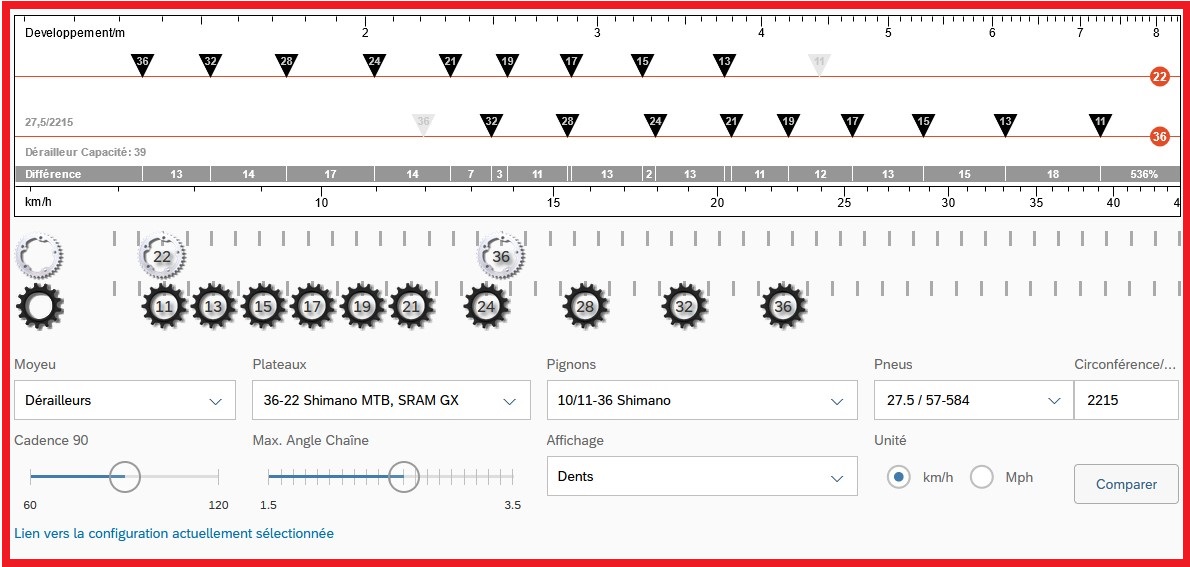Click the 28-tooth sprocket icon
This screenshot has height=567, width=1190.
pos(585,307)
